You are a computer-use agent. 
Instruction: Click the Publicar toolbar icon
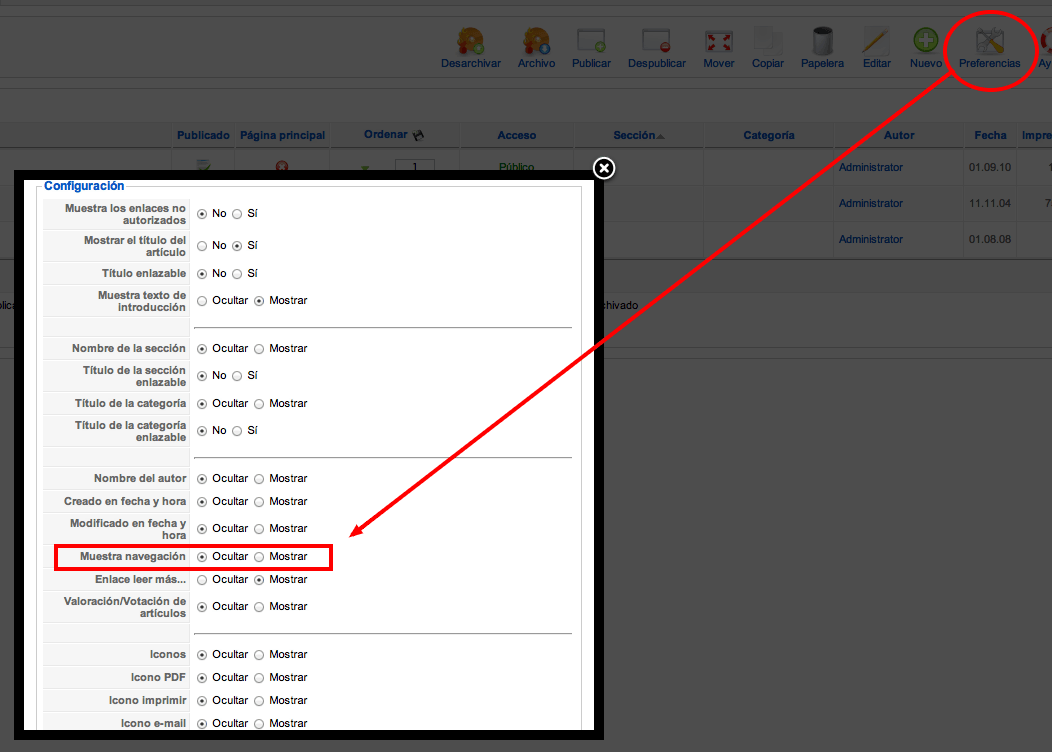(x=591, y=42)
